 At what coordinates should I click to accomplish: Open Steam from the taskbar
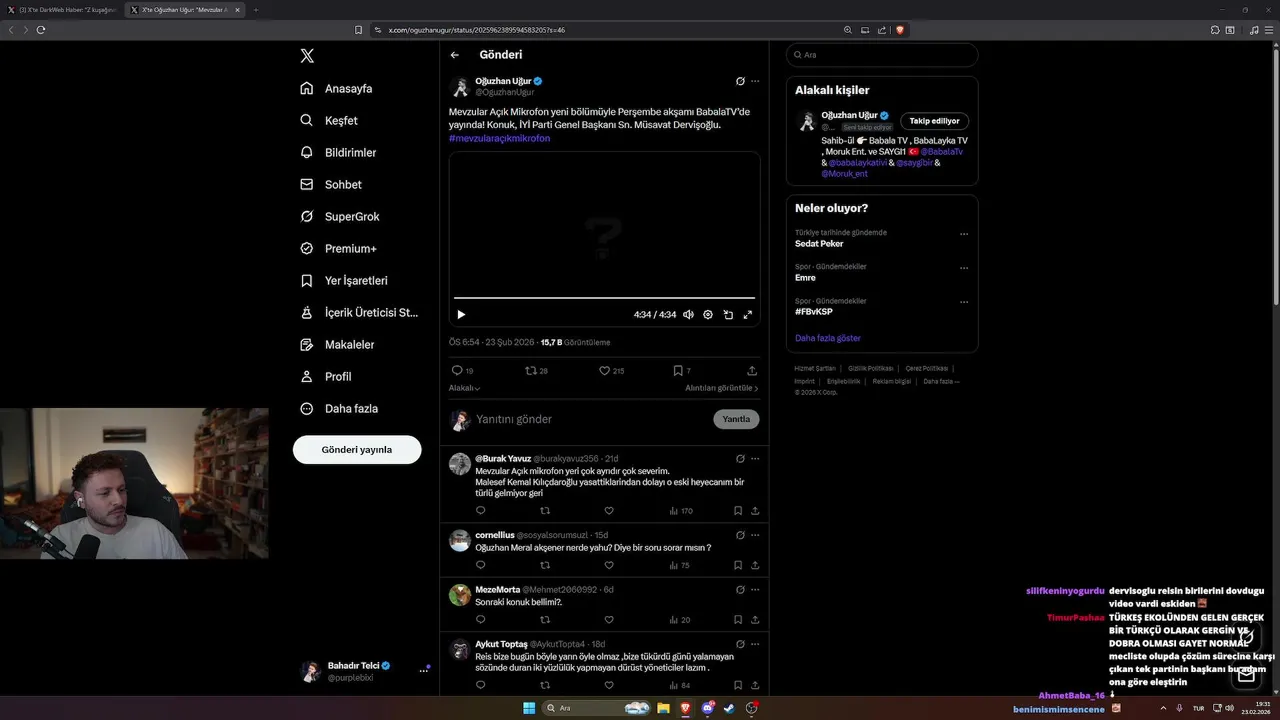(729, 708)
